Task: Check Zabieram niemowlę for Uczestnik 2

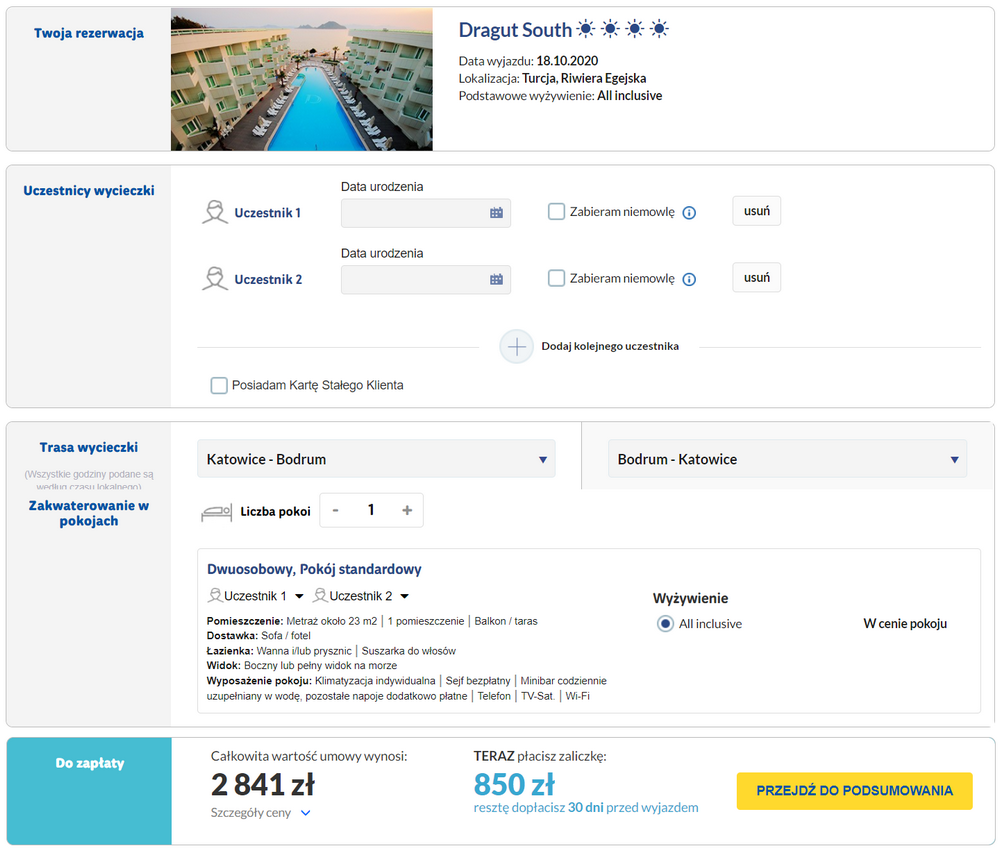Action: tap(556, 278)
